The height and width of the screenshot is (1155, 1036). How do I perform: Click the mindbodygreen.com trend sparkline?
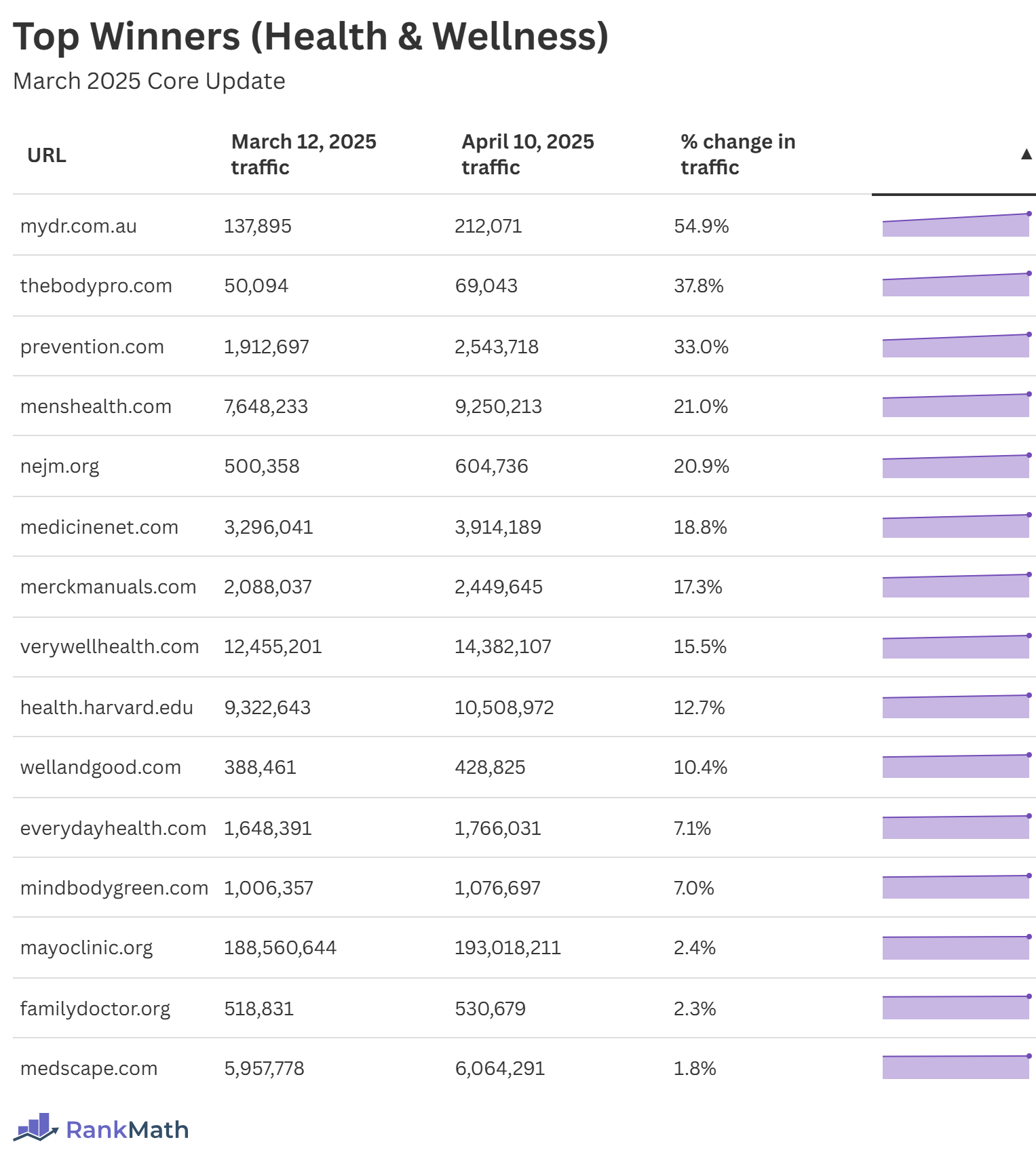coord(957,886)
